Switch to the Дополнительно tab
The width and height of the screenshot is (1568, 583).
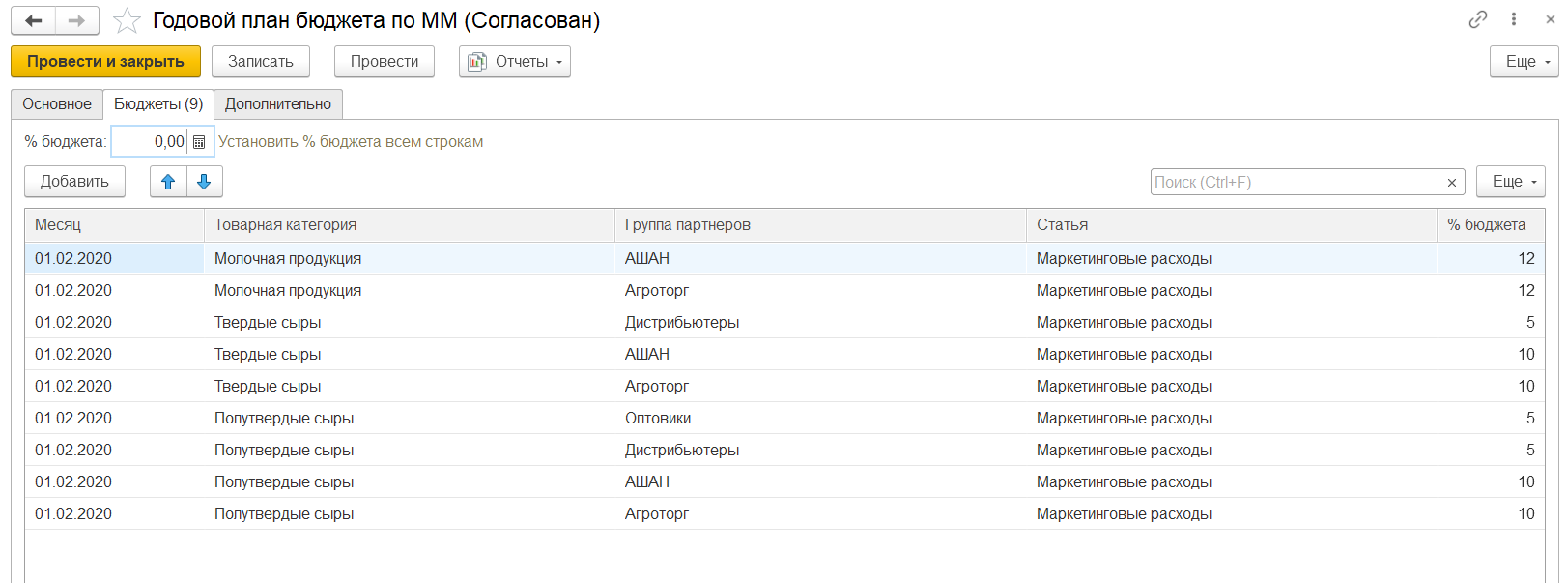click(x=278, y=104)
